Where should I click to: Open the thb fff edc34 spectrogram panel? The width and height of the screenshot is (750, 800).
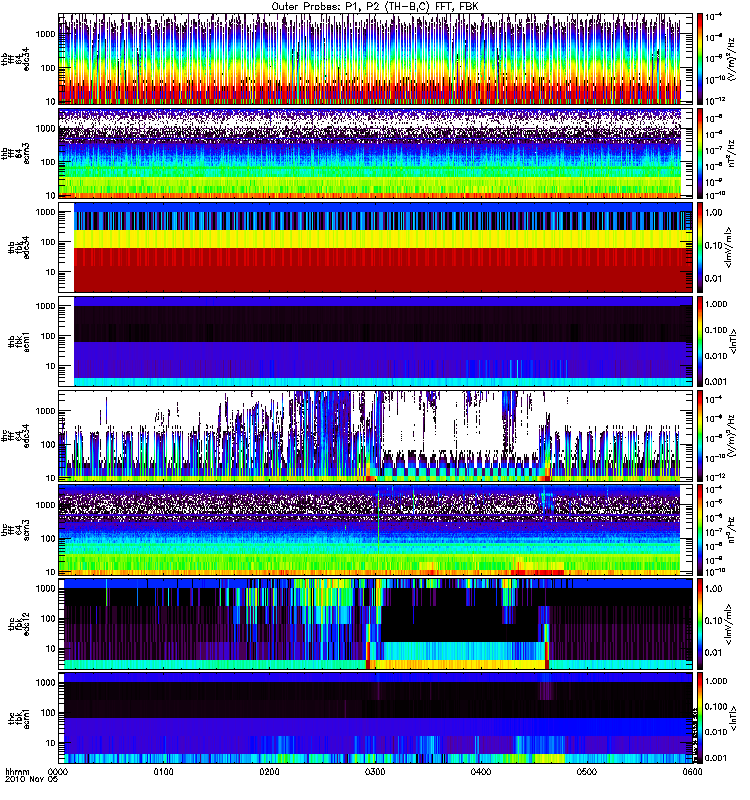(x=375, y=59)
